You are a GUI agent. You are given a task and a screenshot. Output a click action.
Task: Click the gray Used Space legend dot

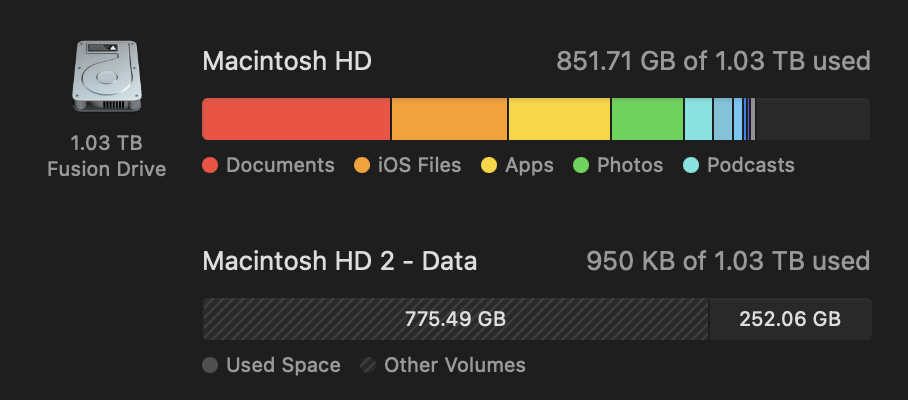(x=210, y=366)
